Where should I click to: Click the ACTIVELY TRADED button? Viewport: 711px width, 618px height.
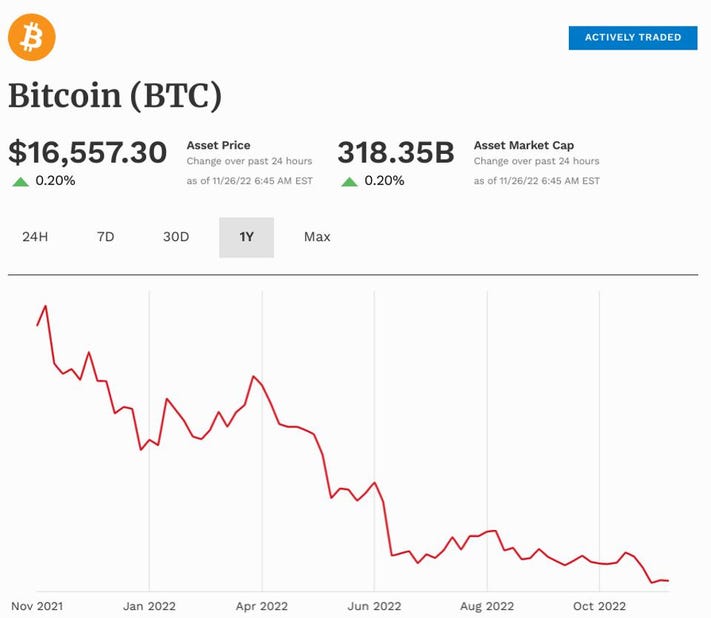(x=633, y=38)
